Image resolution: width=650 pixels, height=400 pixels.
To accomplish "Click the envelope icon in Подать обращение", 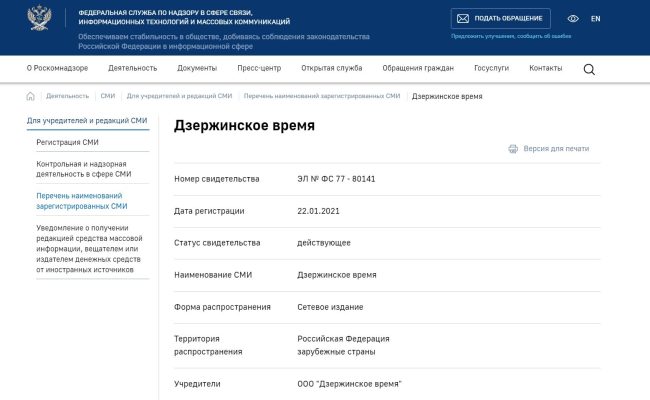I will [x=463, y=18].
